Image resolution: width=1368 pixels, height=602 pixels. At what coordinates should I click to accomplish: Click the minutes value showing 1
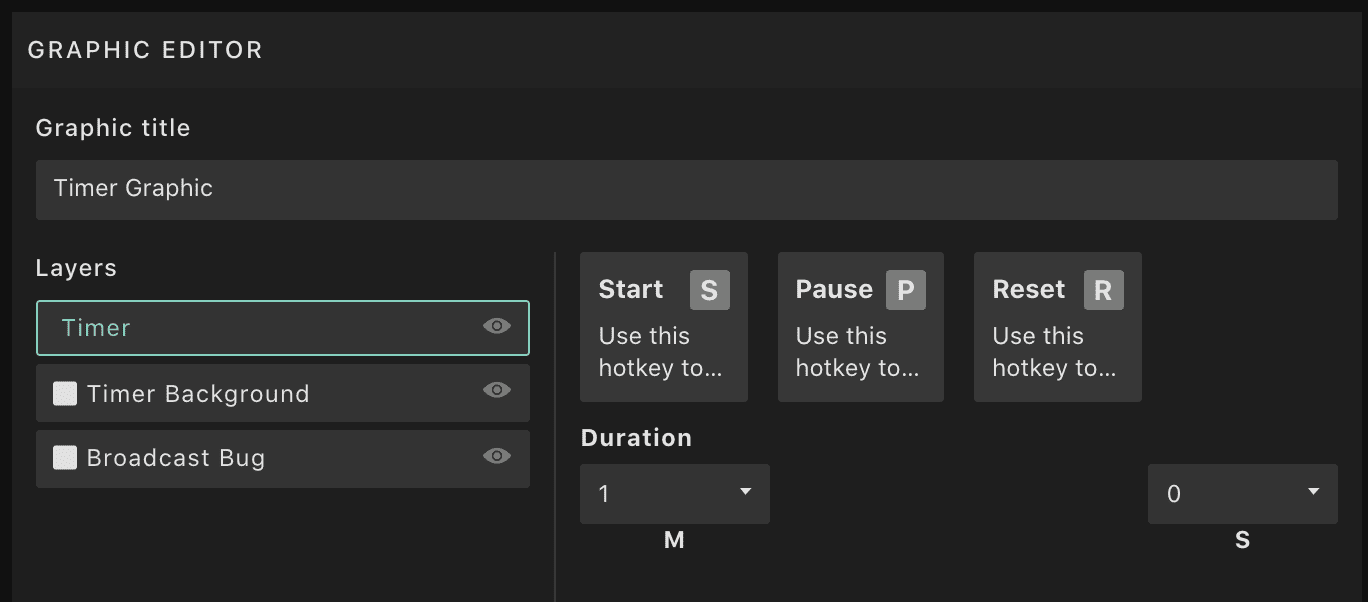(x=604, y=494)
